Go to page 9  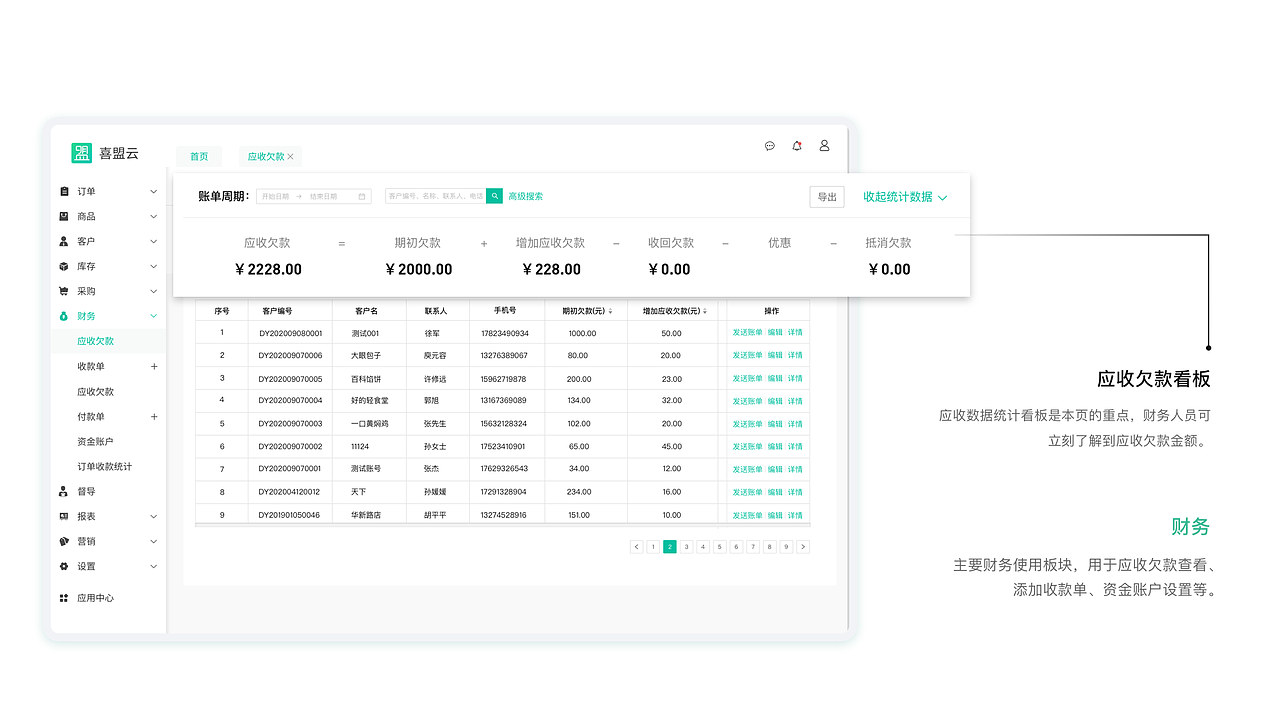[x=786, y=547]
